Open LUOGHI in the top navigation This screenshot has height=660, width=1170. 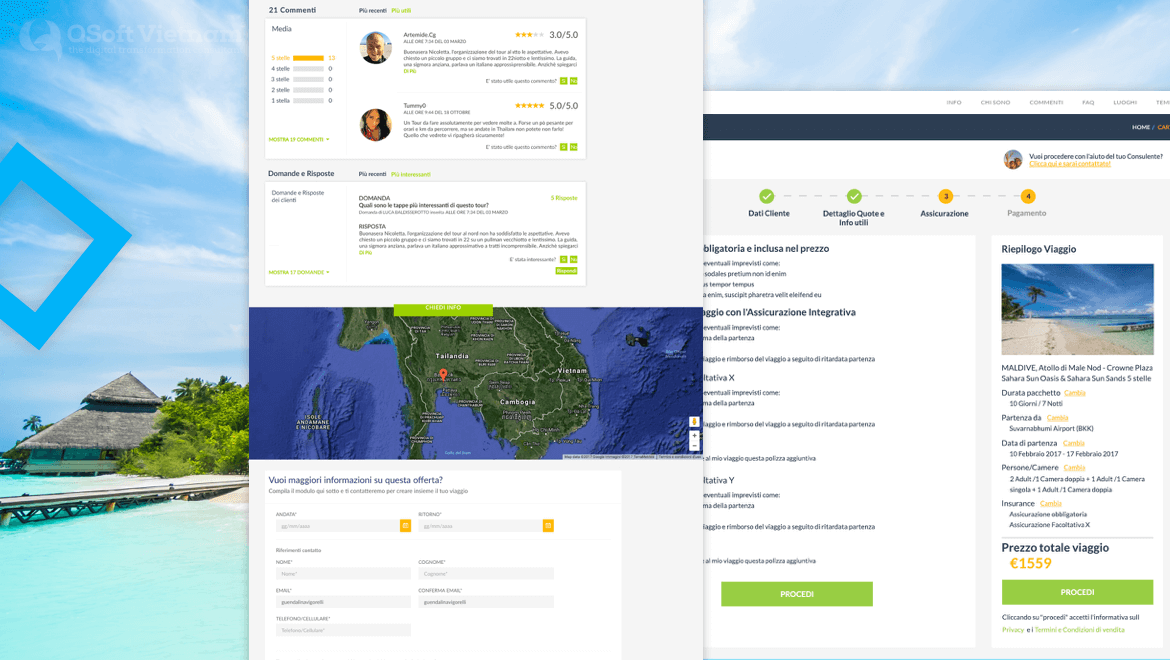point(1124,102)
